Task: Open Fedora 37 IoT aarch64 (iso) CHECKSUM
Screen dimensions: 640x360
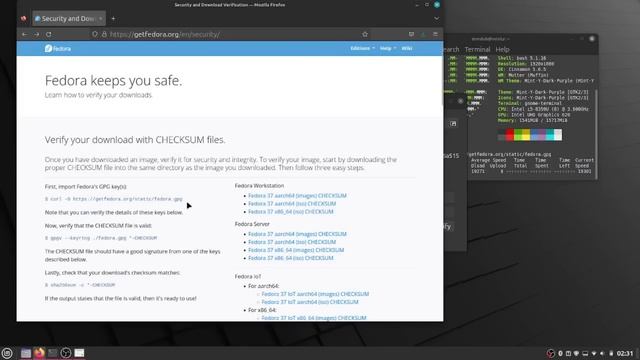Action: tap(310, 302)
